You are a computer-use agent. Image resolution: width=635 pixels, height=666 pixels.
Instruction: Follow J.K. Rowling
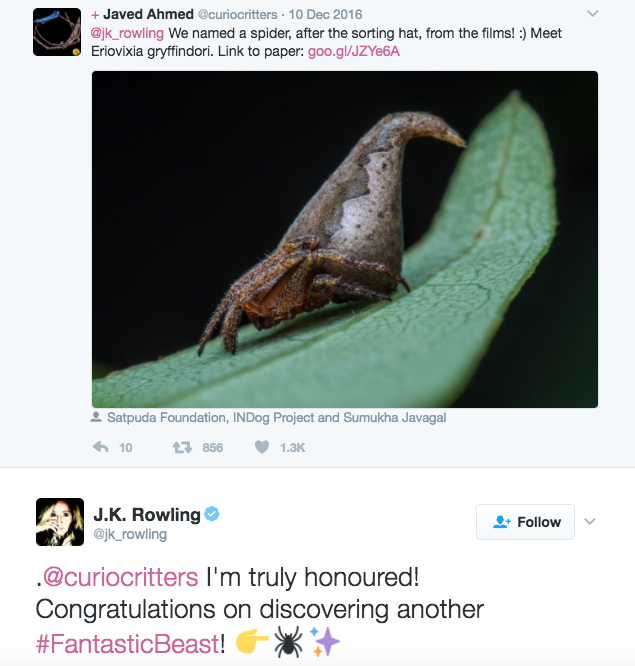point(525,522)
